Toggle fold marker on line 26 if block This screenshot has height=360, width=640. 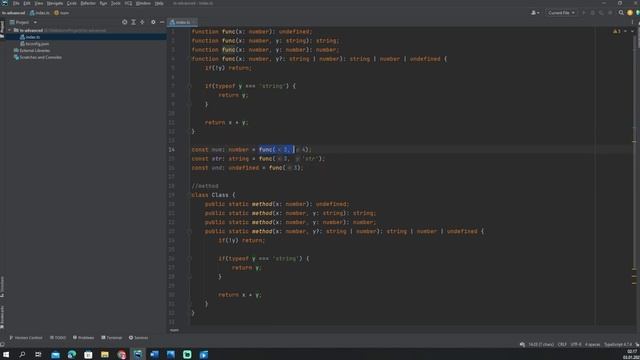pos(189,258)
